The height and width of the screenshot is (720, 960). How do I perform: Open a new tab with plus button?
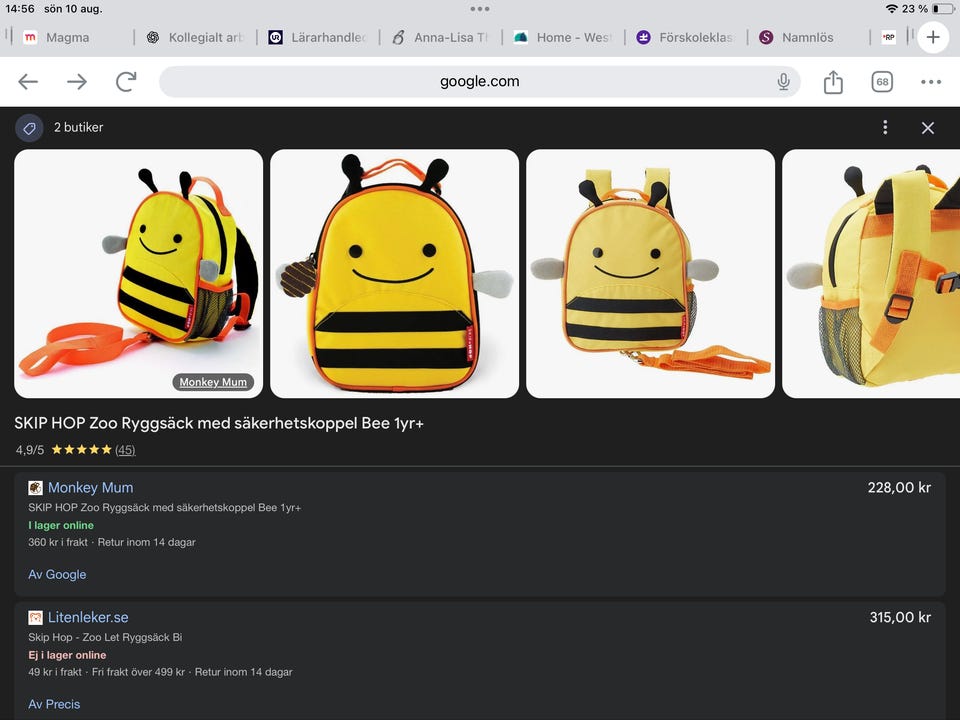[933, 37]
